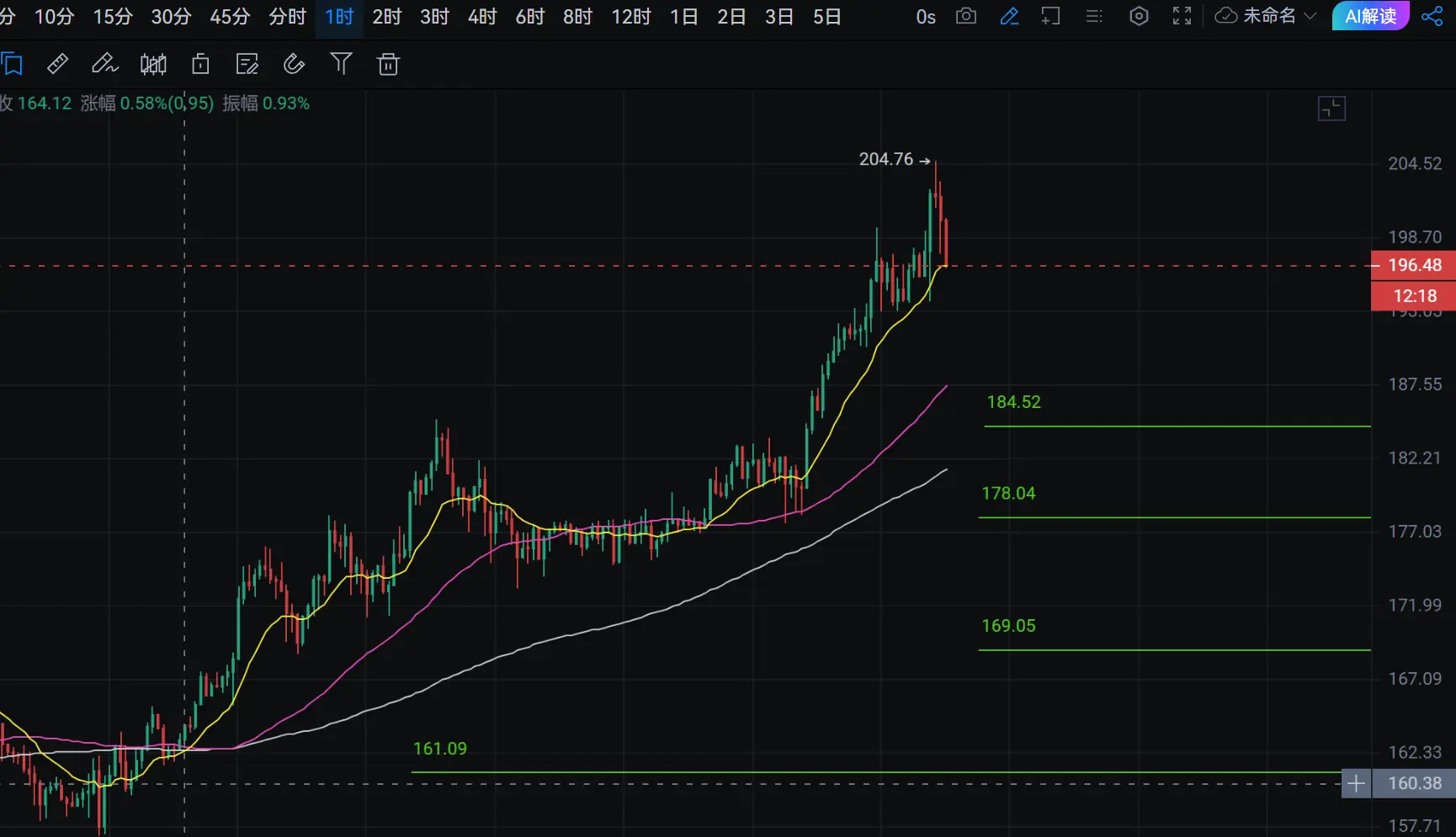The height and width of the screenshot is (837, 1456).
Task: Click the 182.21 price axis value
Action: point(1415,458)
